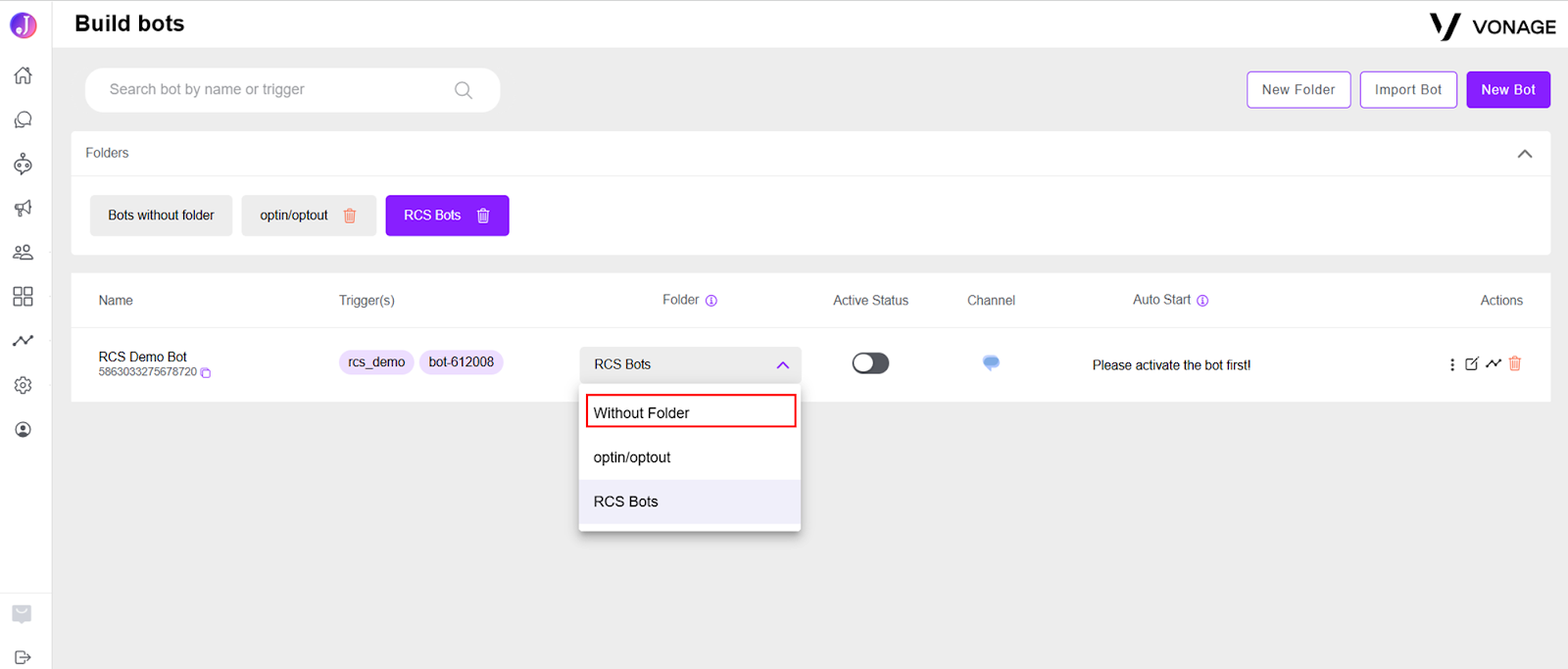
Task: Open the contacts people icon
Action: tap(23, 252)
